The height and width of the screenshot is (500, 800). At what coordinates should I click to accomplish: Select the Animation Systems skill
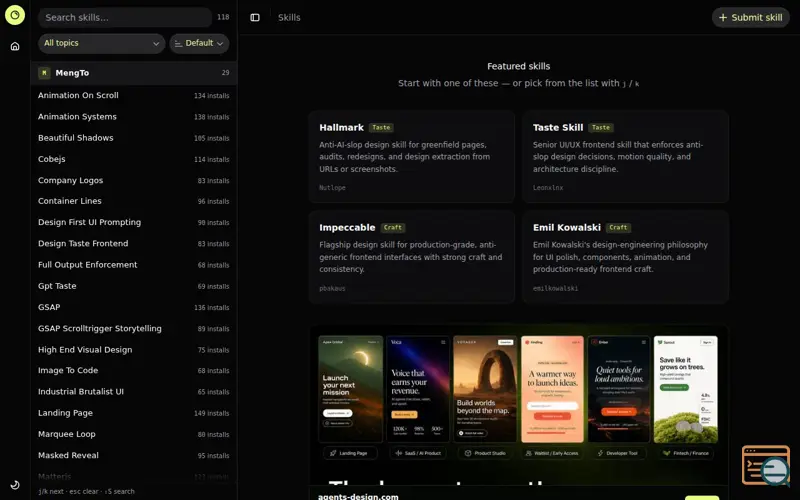click(x=134, y=117)
